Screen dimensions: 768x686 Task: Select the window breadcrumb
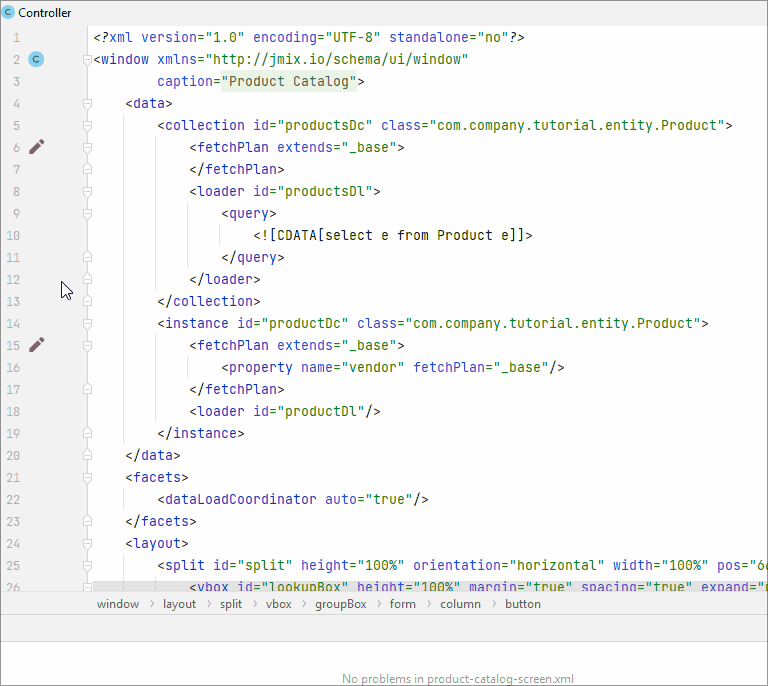click(118, 604)
